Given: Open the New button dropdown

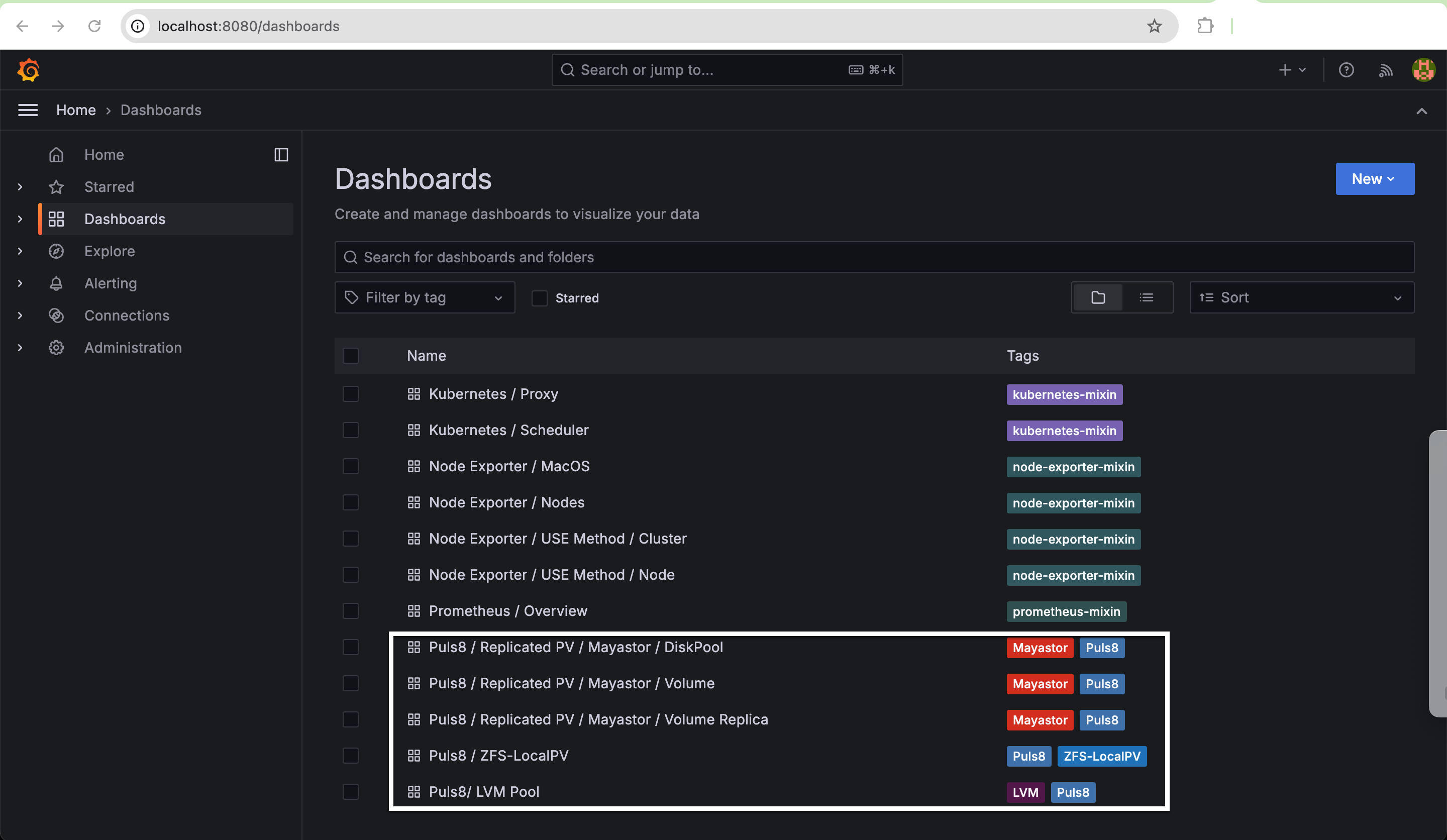Looking at the screenshot, I should pyautogui.click(x=1375, y=178).
